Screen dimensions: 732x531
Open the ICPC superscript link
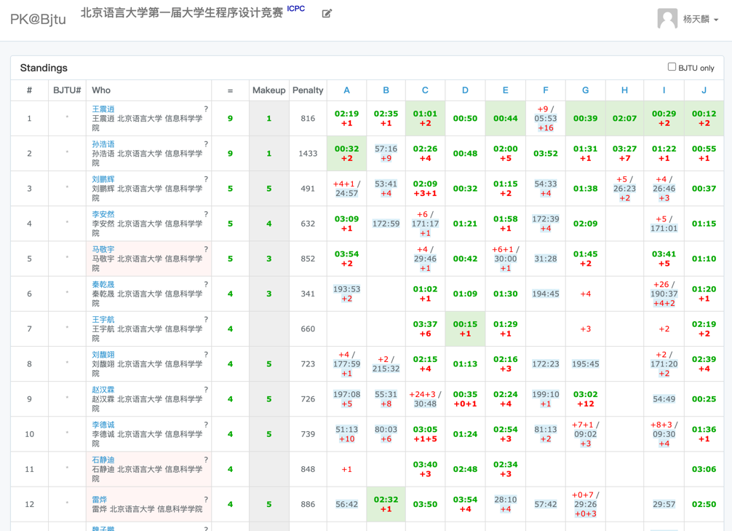click(x=296, y=8)
